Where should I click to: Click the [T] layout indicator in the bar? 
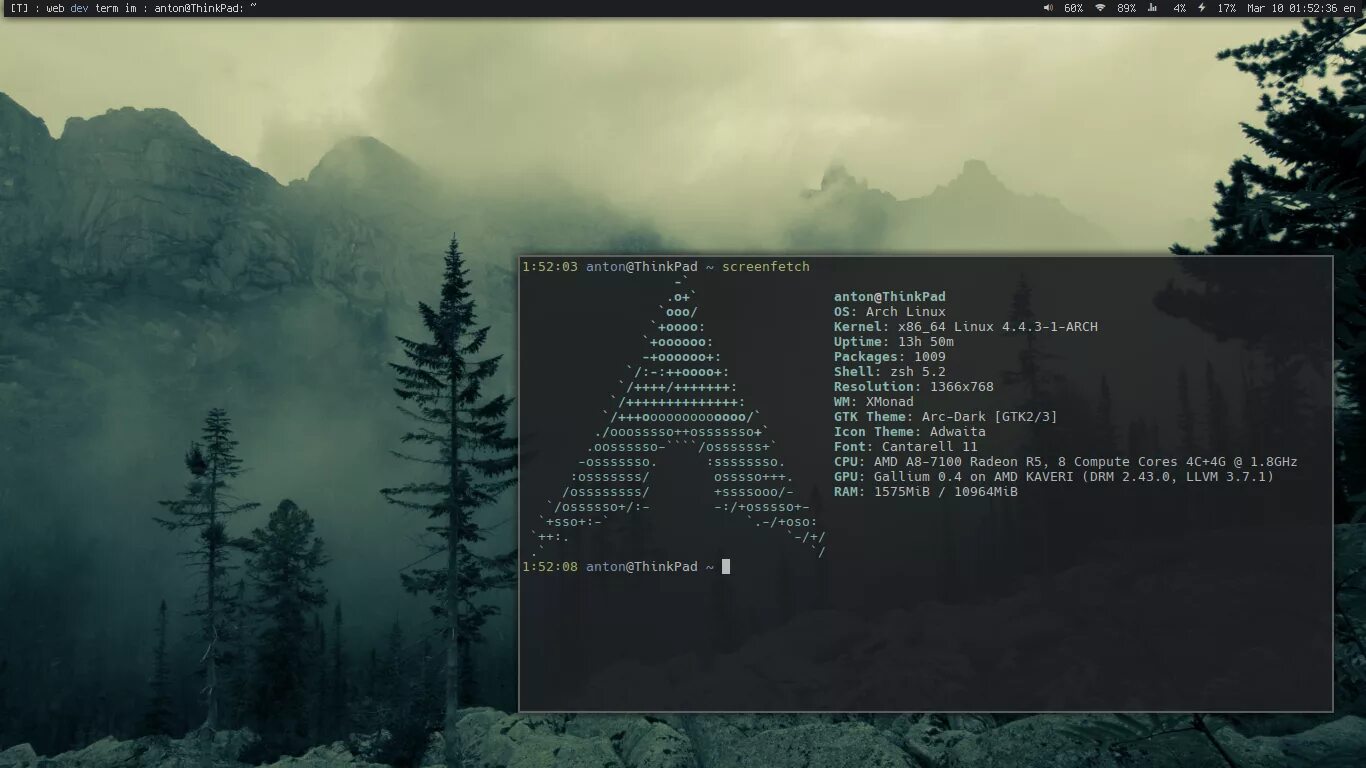pos(20,7)
